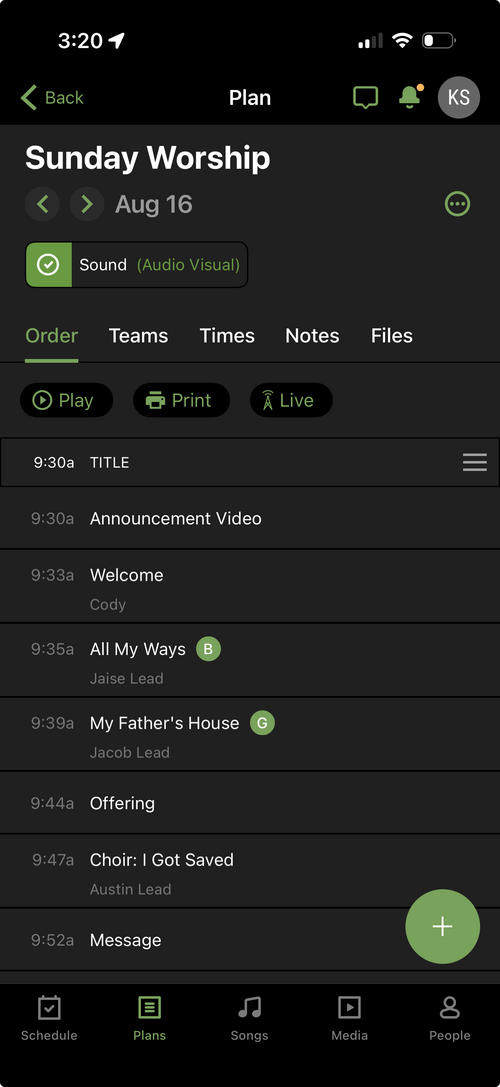This screenshot has height=1087, width=500.
Task: Select the B key badge on All My Ways
Action: coord(208,649)
